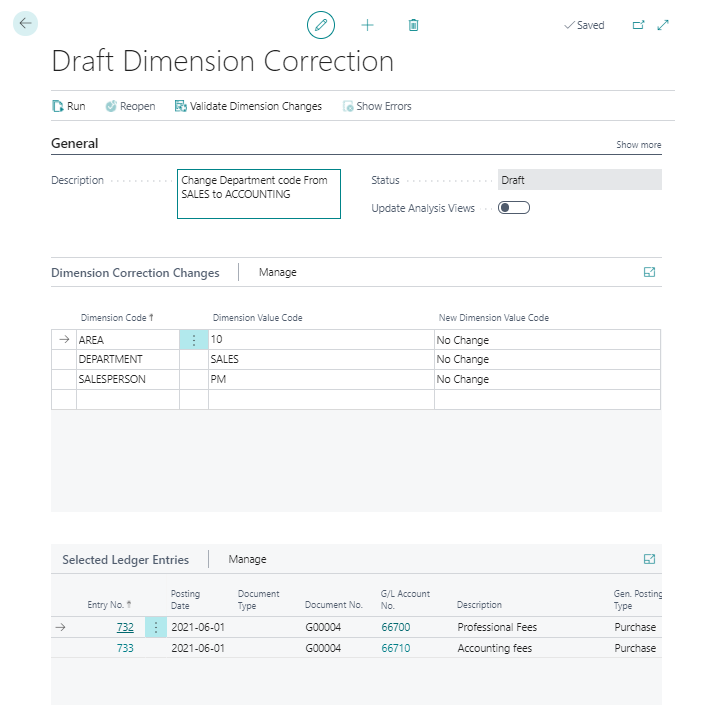This screenshot has width=725, height=705.
Task: Toggle the Update Analysis Views switch
Action: tap(514, 208)
